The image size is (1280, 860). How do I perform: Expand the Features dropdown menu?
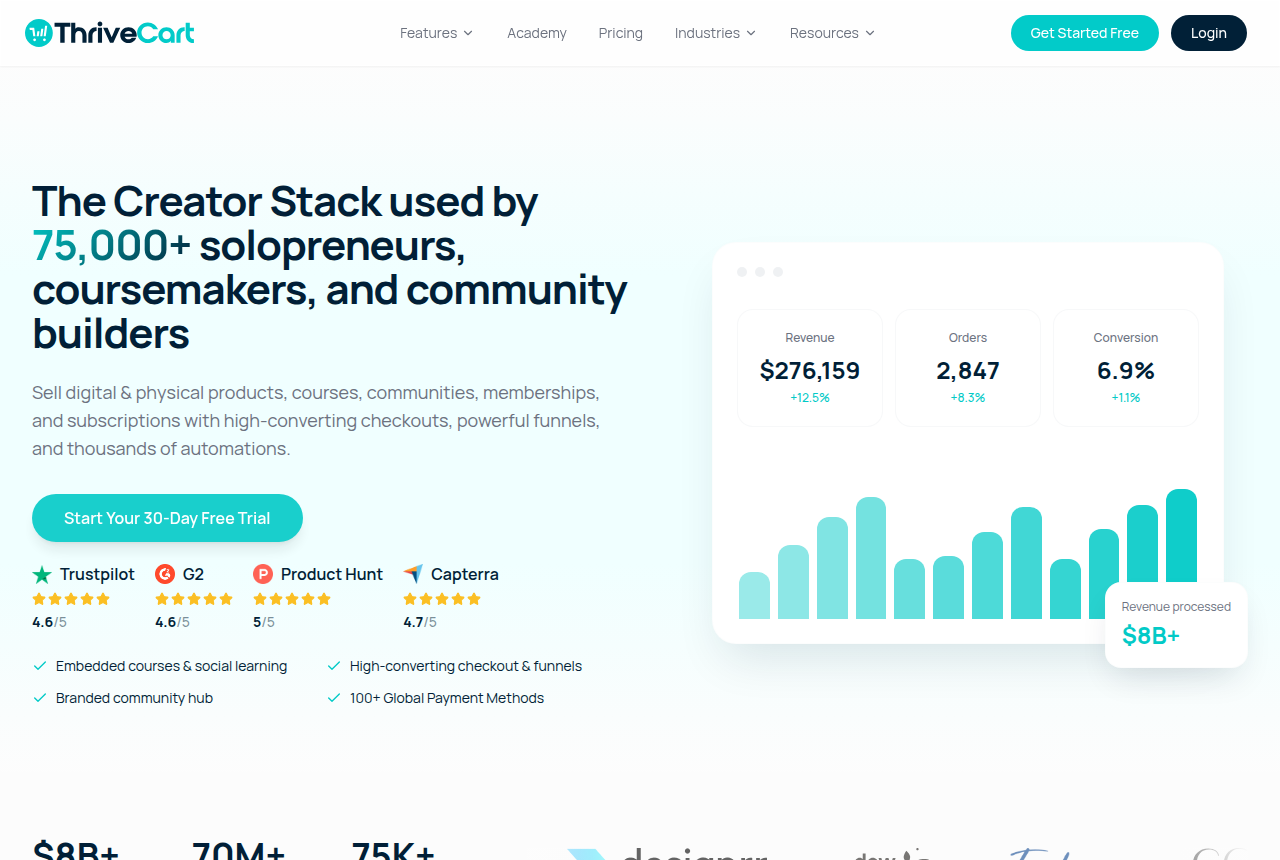coord(437,33)
